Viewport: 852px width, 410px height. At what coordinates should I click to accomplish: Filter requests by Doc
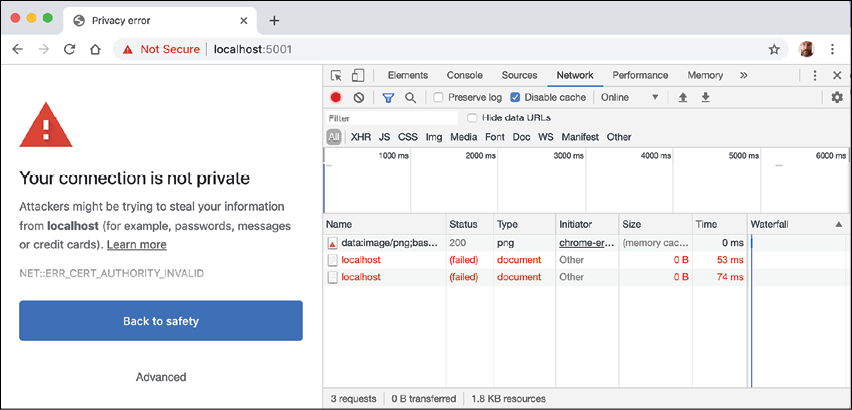pos(522,137)
